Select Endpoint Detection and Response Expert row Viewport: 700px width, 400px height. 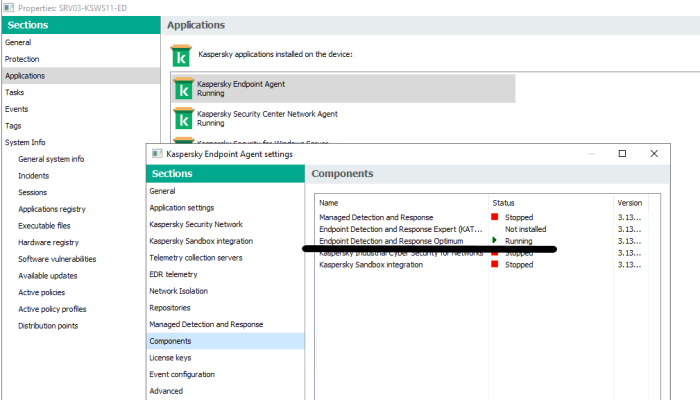(482, 229)
